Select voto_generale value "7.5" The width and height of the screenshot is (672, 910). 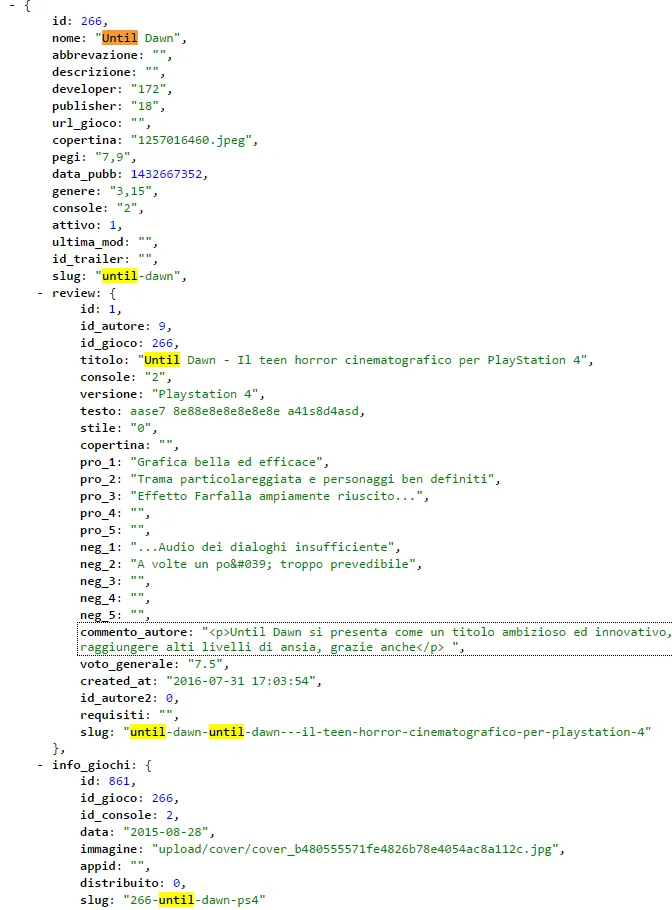[x=205, y=664]
